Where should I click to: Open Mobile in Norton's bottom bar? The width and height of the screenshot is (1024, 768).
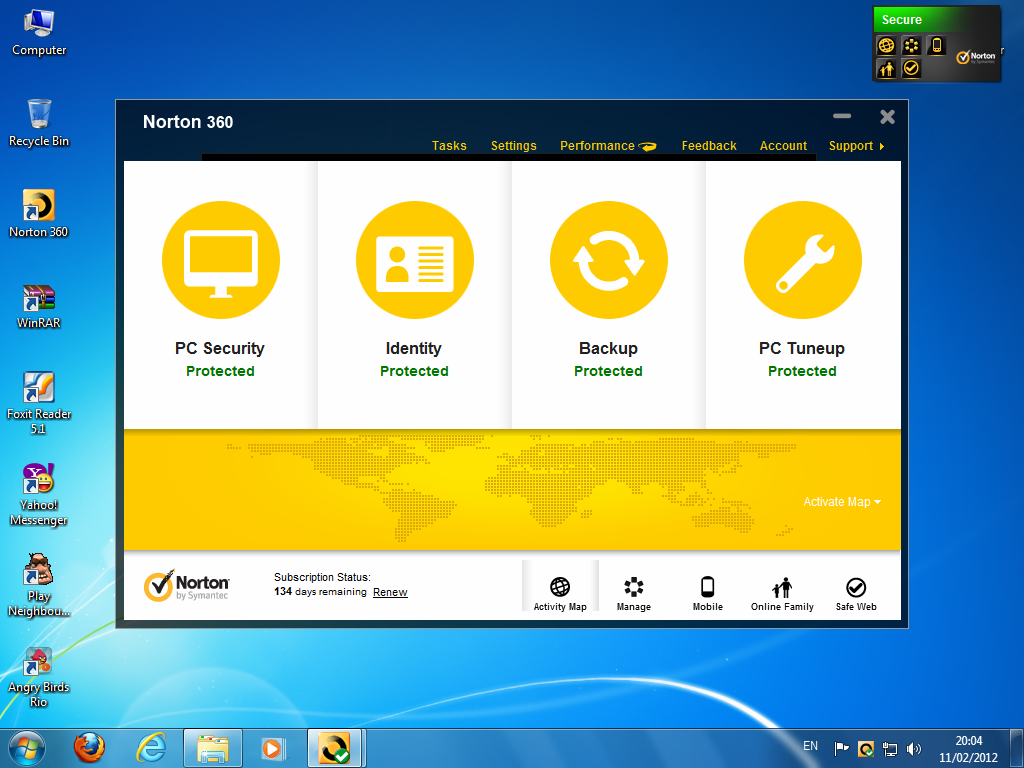click(707, 594)
